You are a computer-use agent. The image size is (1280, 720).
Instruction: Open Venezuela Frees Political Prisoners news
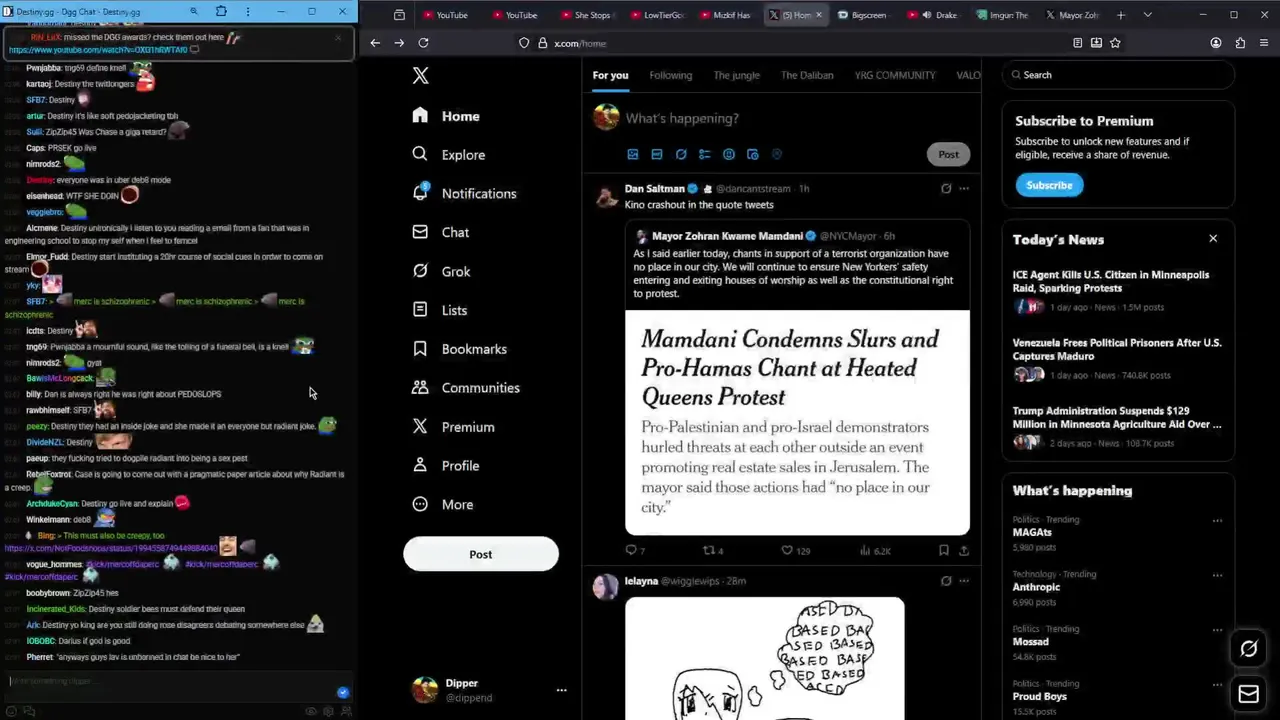pos(1118,359)
